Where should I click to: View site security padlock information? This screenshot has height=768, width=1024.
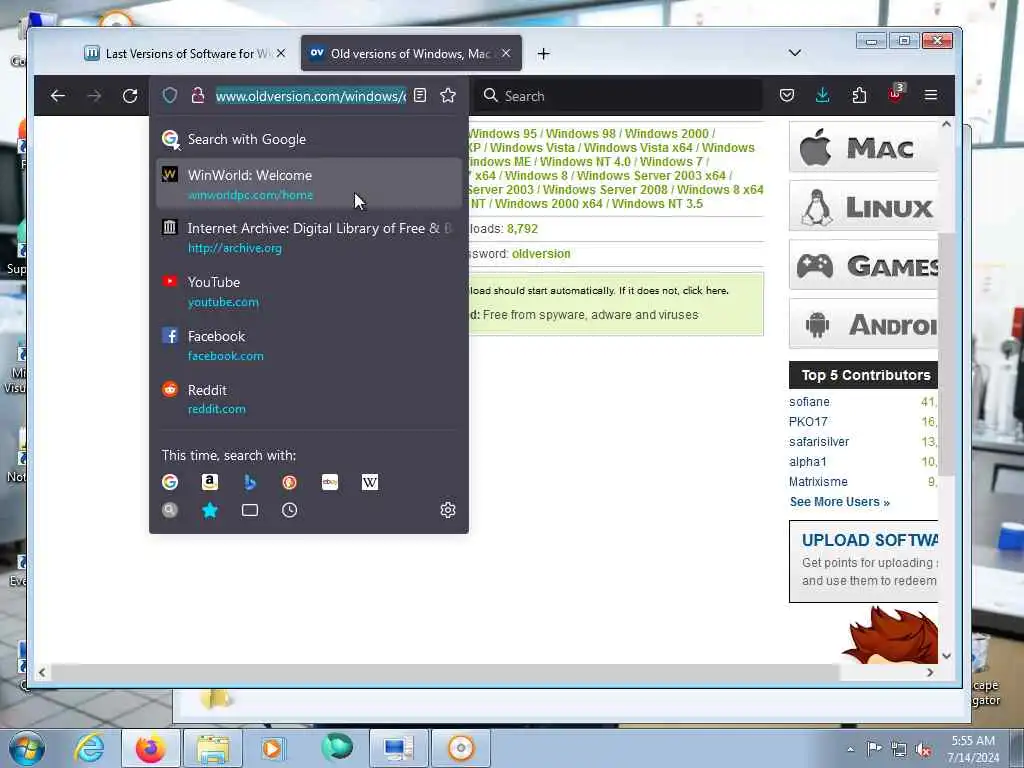coord(198,95)
